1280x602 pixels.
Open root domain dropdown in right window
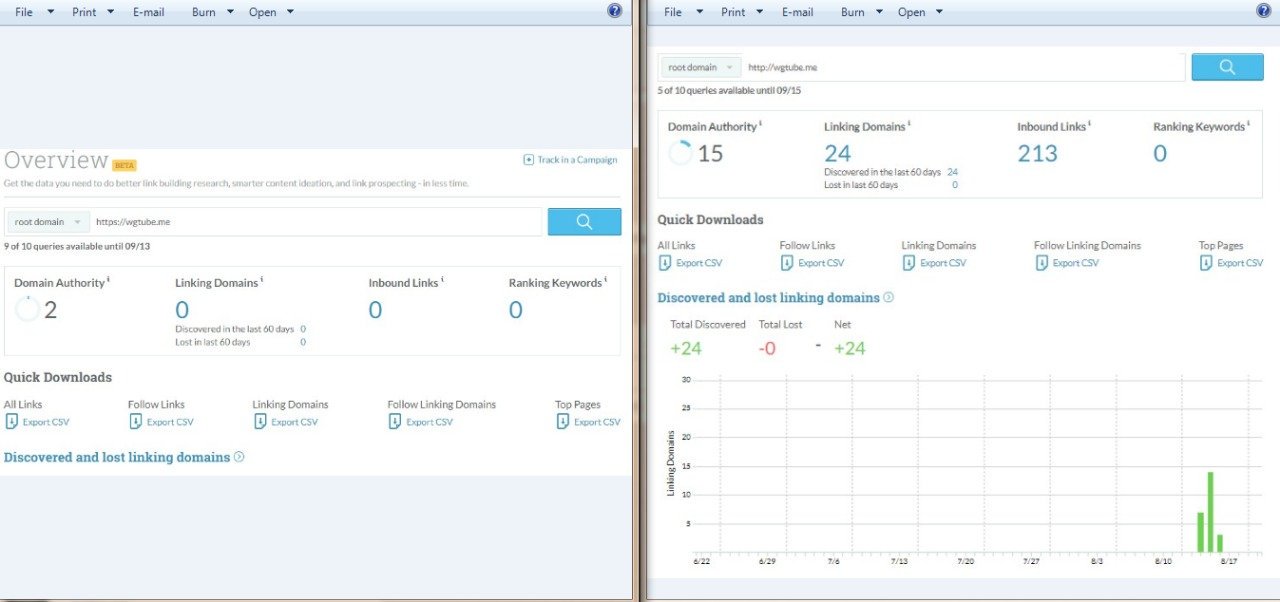point(701,67)
